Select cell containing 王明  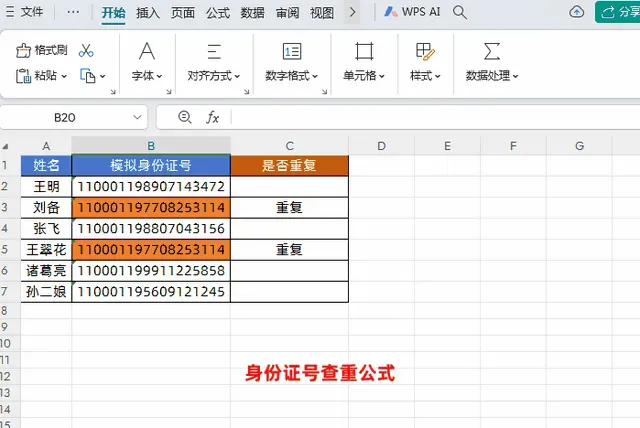pos(46,186)
